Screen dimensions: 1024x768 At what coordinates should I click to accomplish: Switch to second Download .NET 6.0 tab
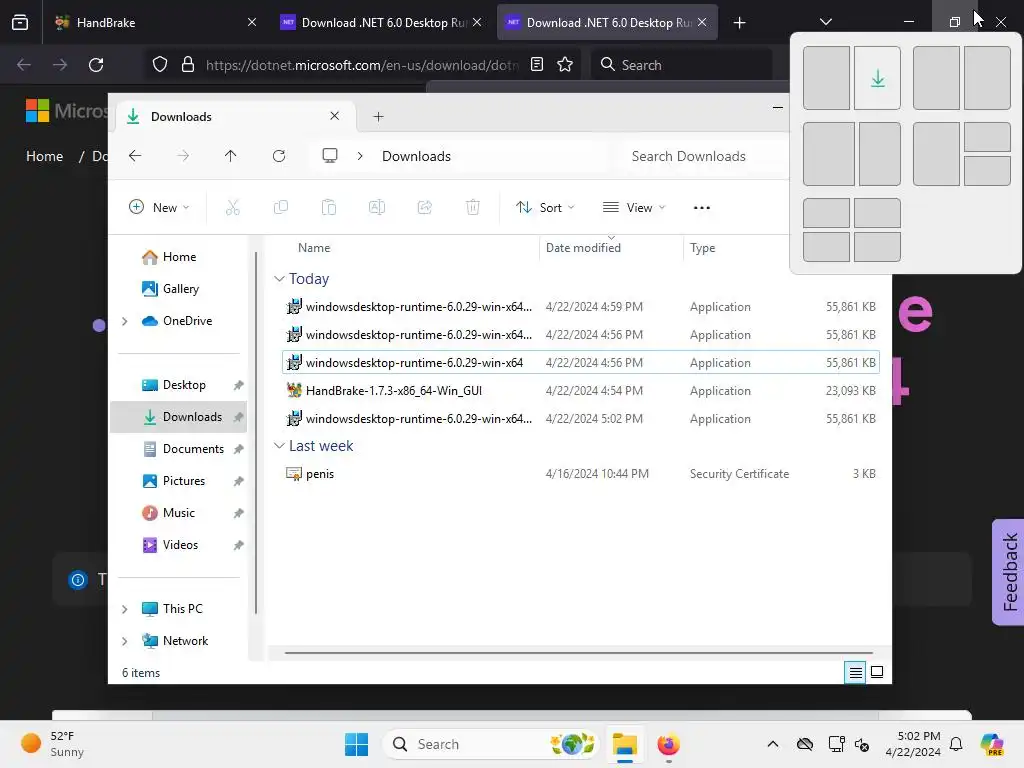pyautogui.click(x=607, y=23)
